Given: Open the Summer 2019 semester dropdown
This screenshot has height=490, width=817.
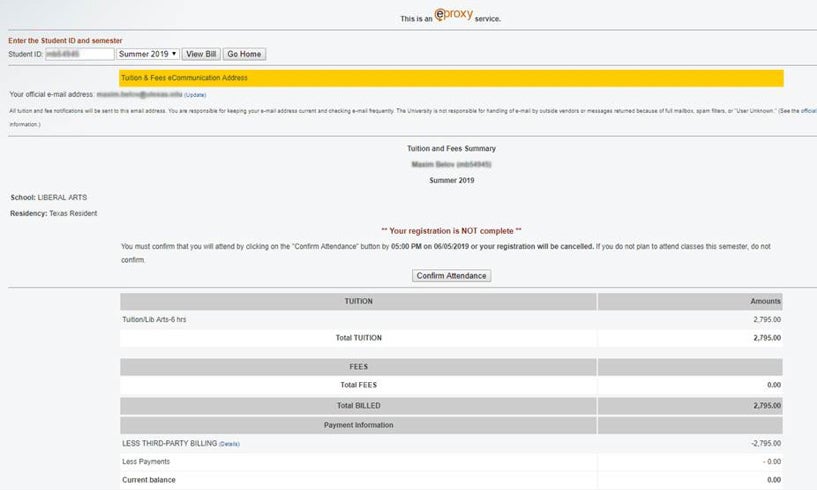Looking at the screenshot, I should 148,54.
